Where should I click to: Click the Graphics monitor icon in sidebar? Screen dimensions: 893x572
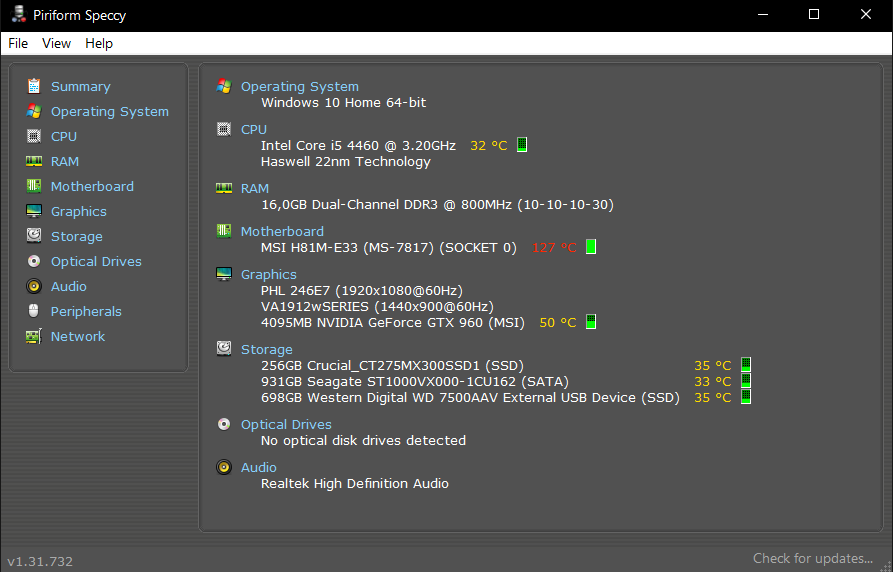pyautogui.click(x=34, y=211)
